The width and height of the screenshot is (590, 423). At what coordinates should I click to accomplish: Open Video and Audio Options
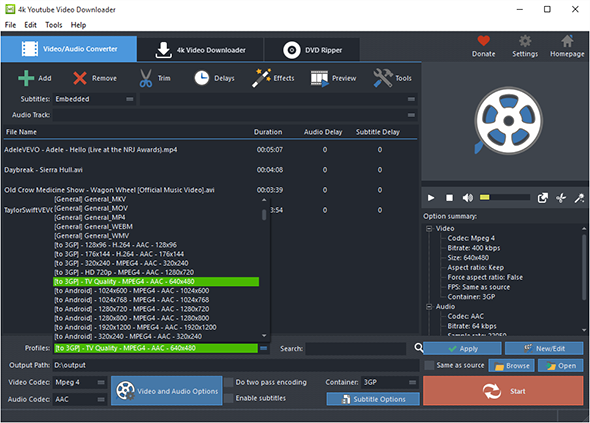[x=166, y=391]
